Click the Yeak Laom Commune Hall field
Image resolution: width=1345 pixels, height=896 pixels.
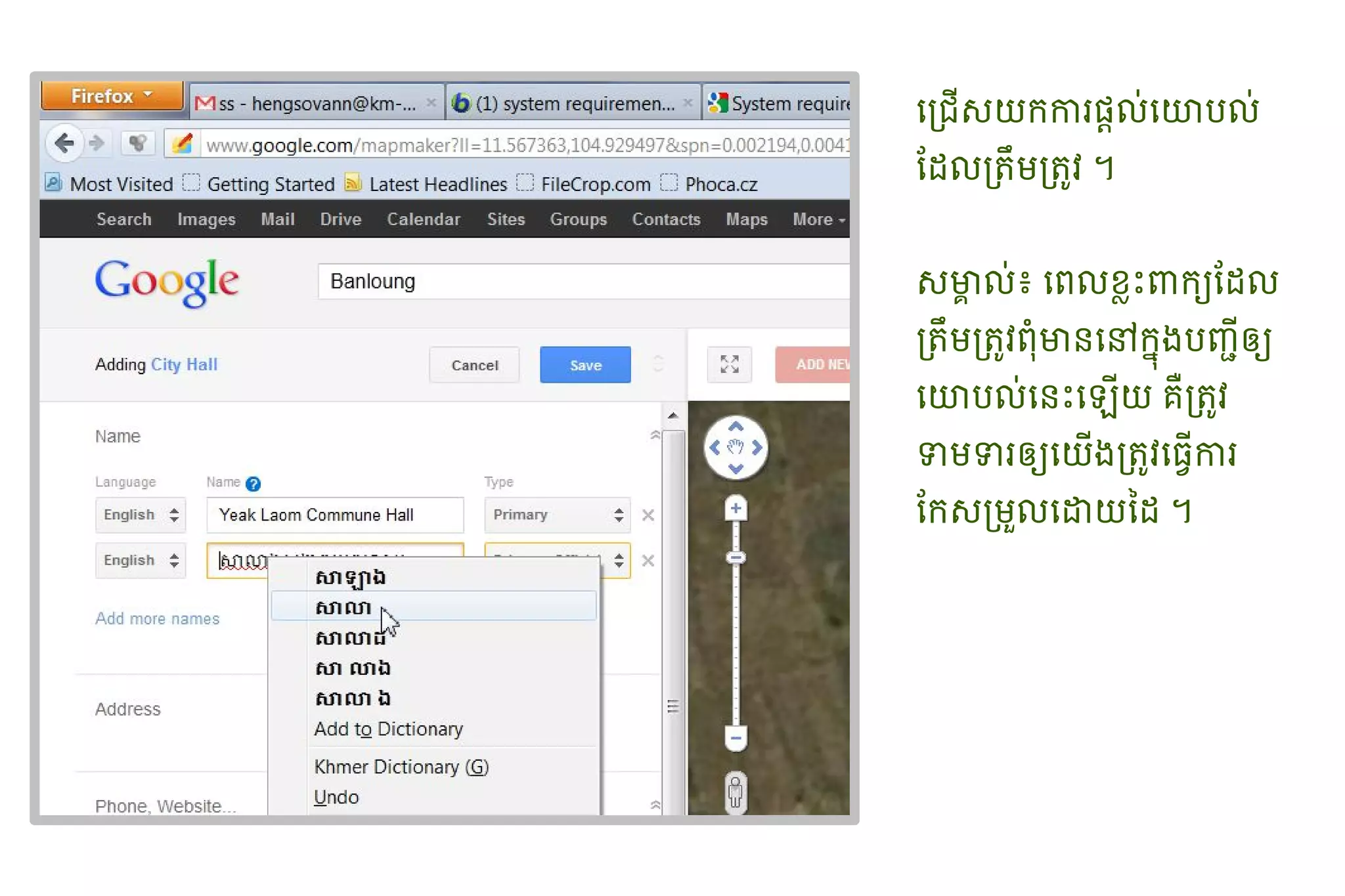click(x=335, y=515)
